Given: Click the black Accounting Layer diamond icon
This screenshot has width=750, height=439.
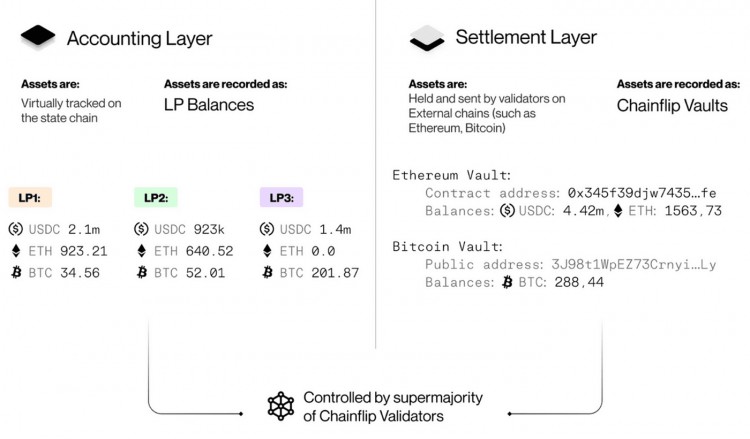Looking at the screenshot, I should coord(38,36).
